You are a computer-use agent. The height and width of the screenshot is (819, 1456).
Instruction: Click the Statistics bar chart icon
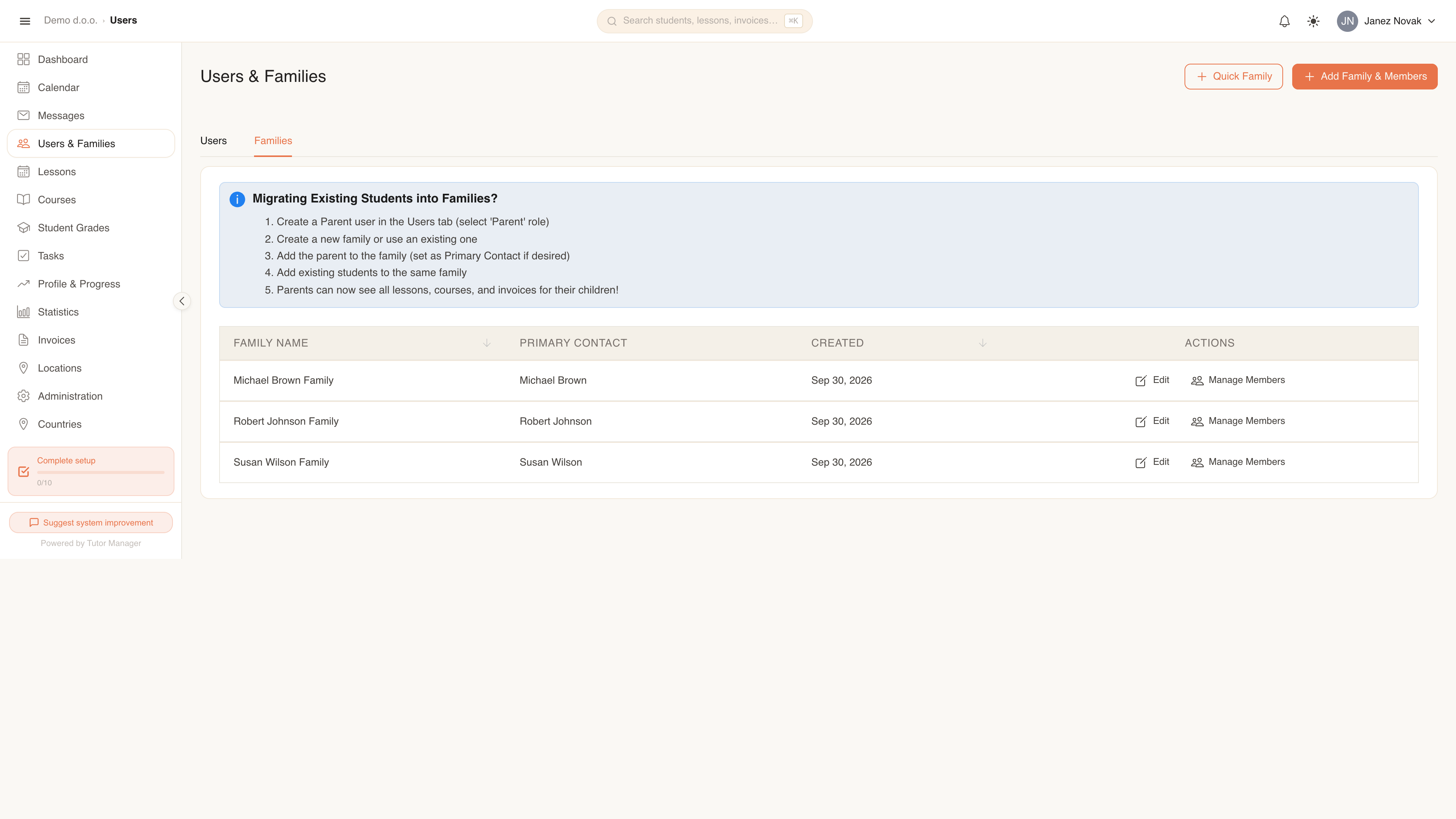pos(23,312)
